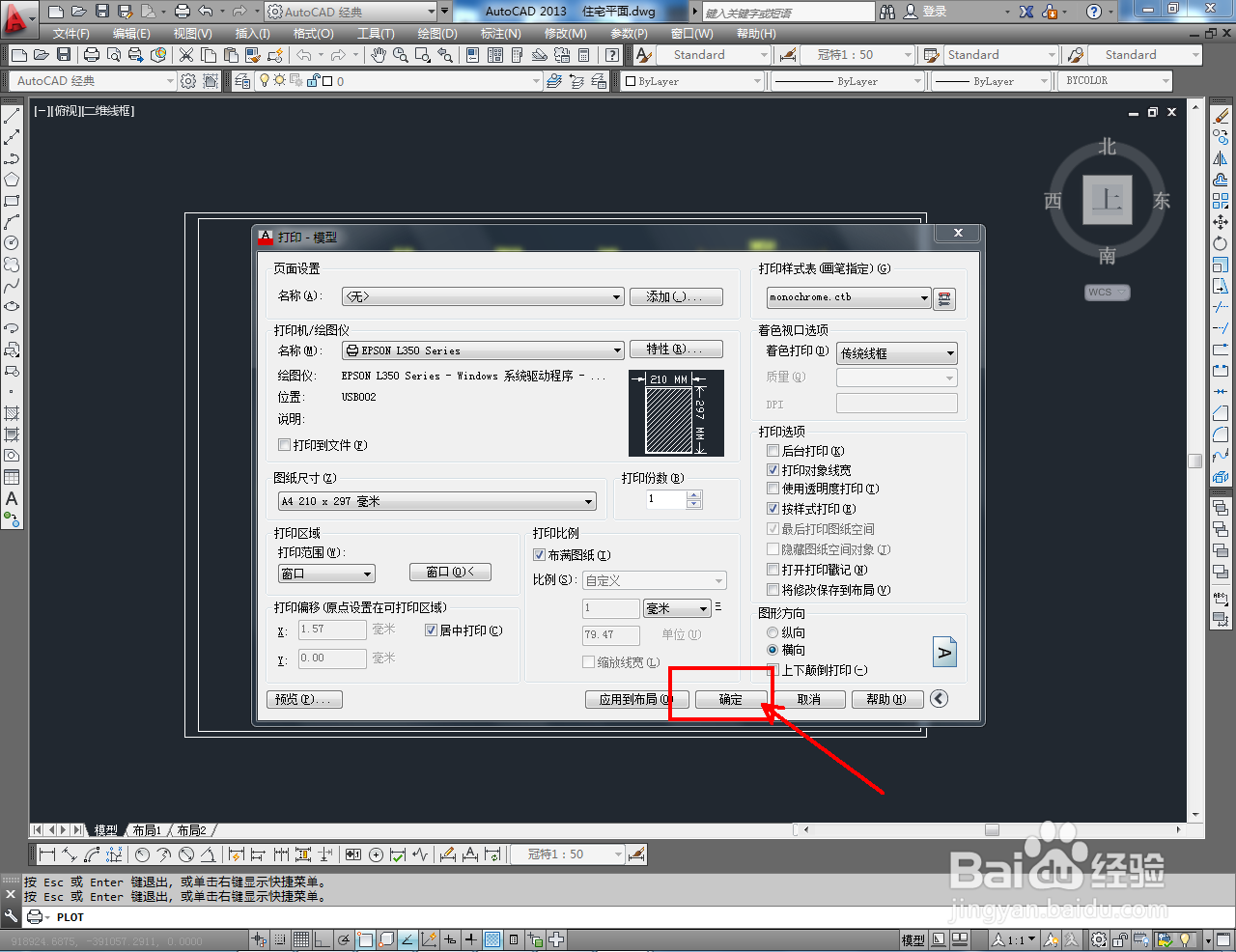Screen dimensions: 1236x952
Task: Click the Add page setup button
Action: [676, 296]
